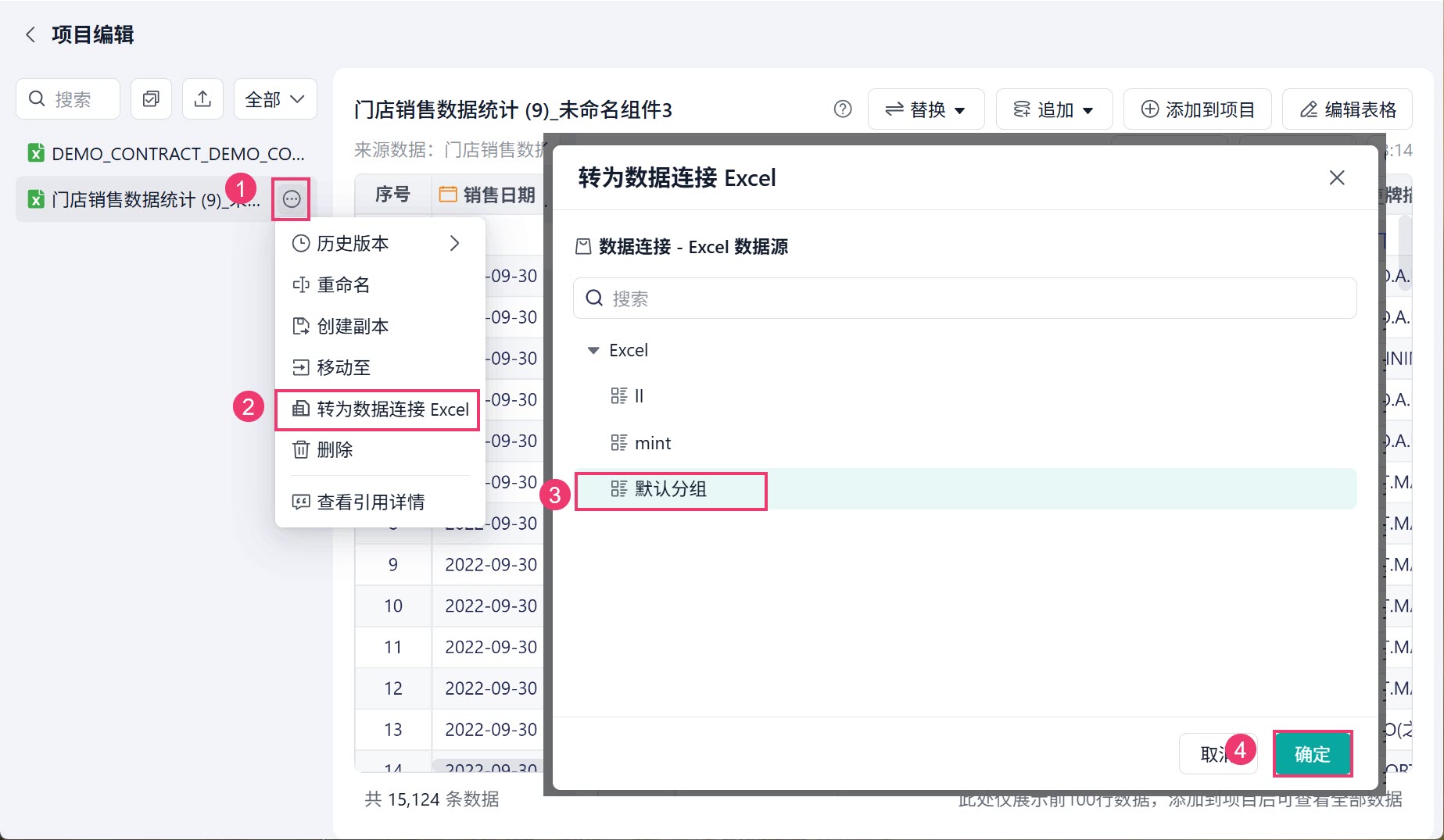Screen dimensions: 1444x840
Task: Click the 添加到项目 button
Action: tap(1198, 109)
